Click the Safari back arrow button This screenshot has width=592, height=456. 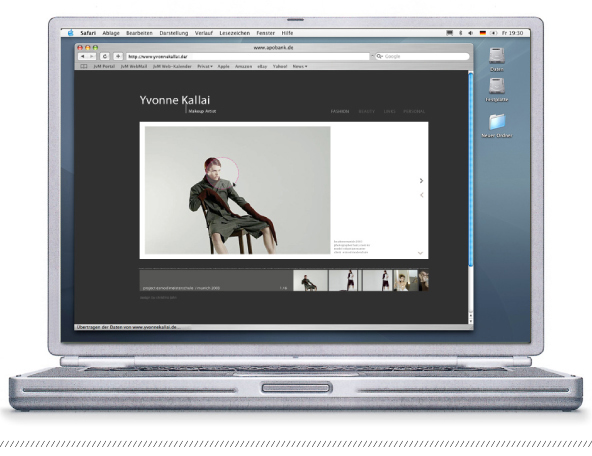pyautogui.click(x=83, y=56)
